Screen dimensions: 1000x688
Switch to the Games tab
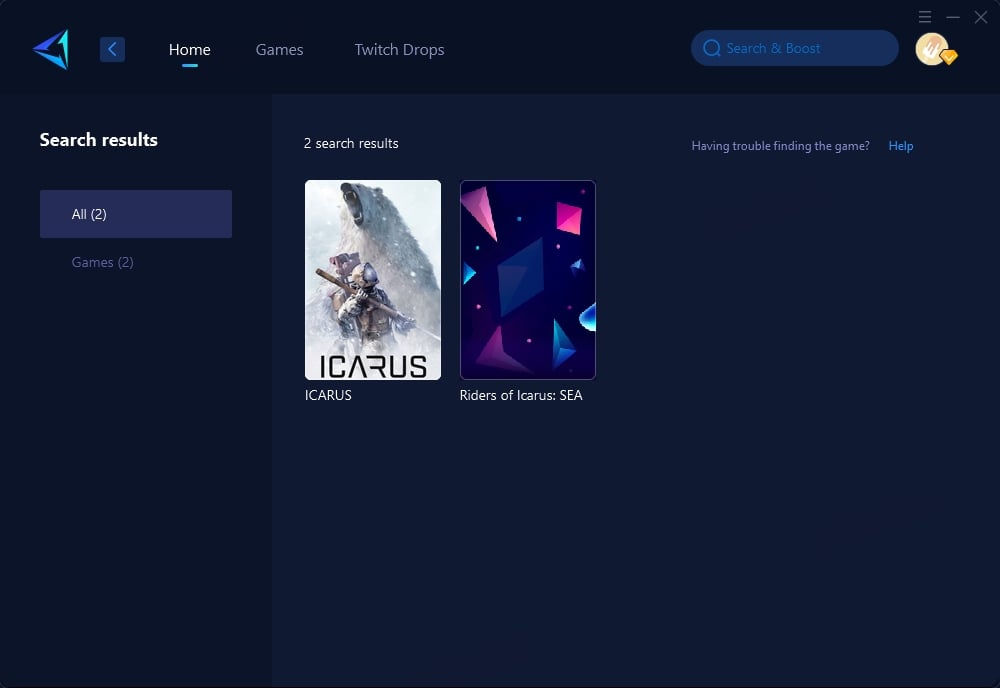279,50
